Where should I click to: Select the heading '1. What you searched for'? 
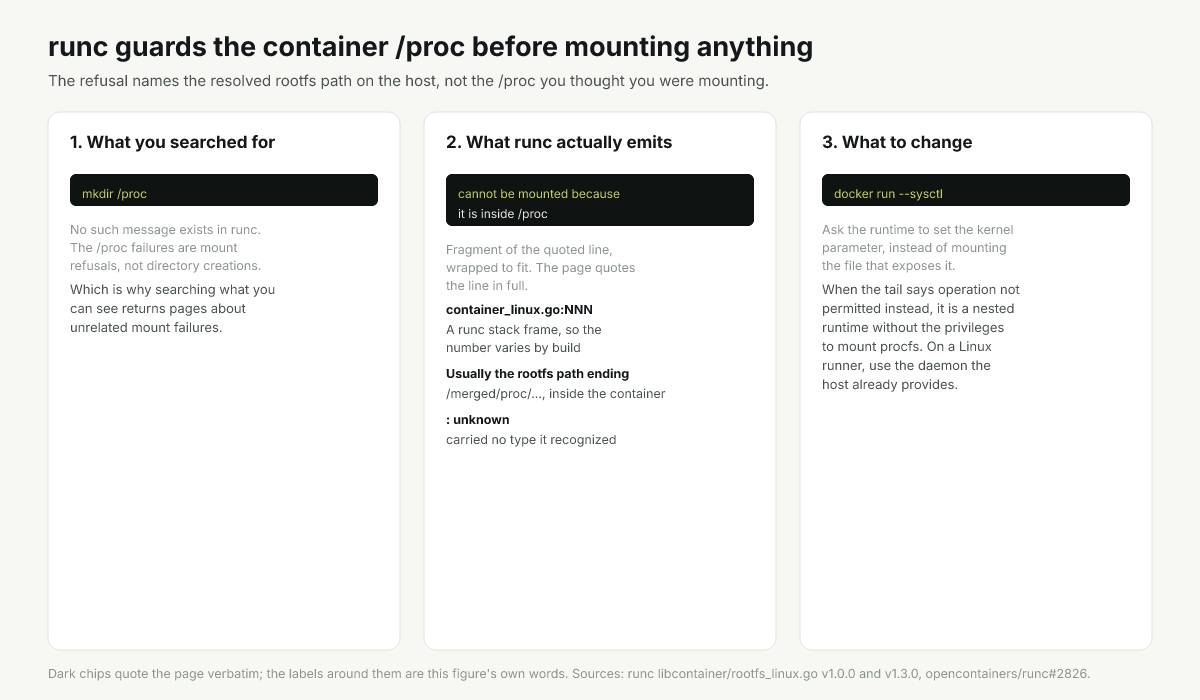(x=172, y=142)
